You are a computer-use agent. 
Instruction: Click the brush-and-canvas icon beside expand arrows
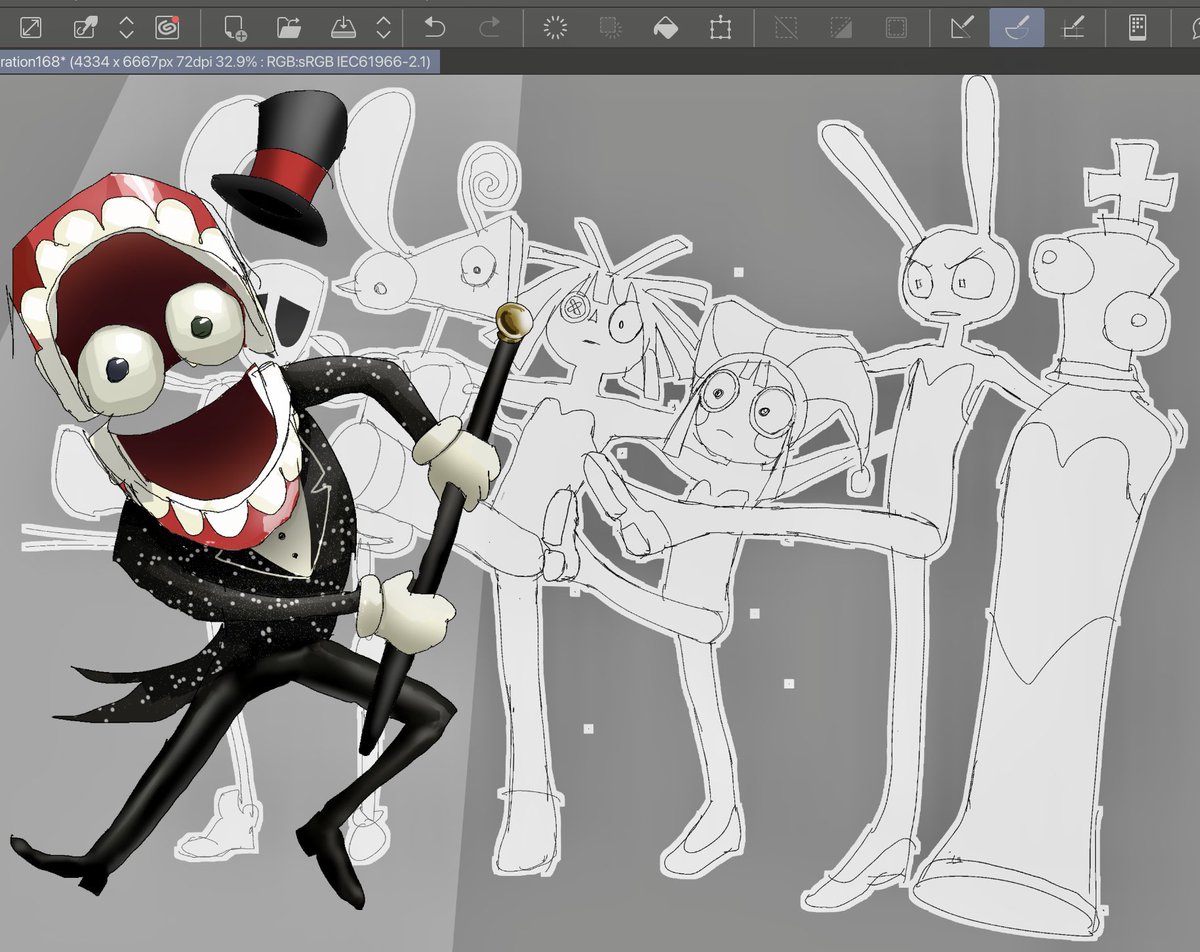87,27
